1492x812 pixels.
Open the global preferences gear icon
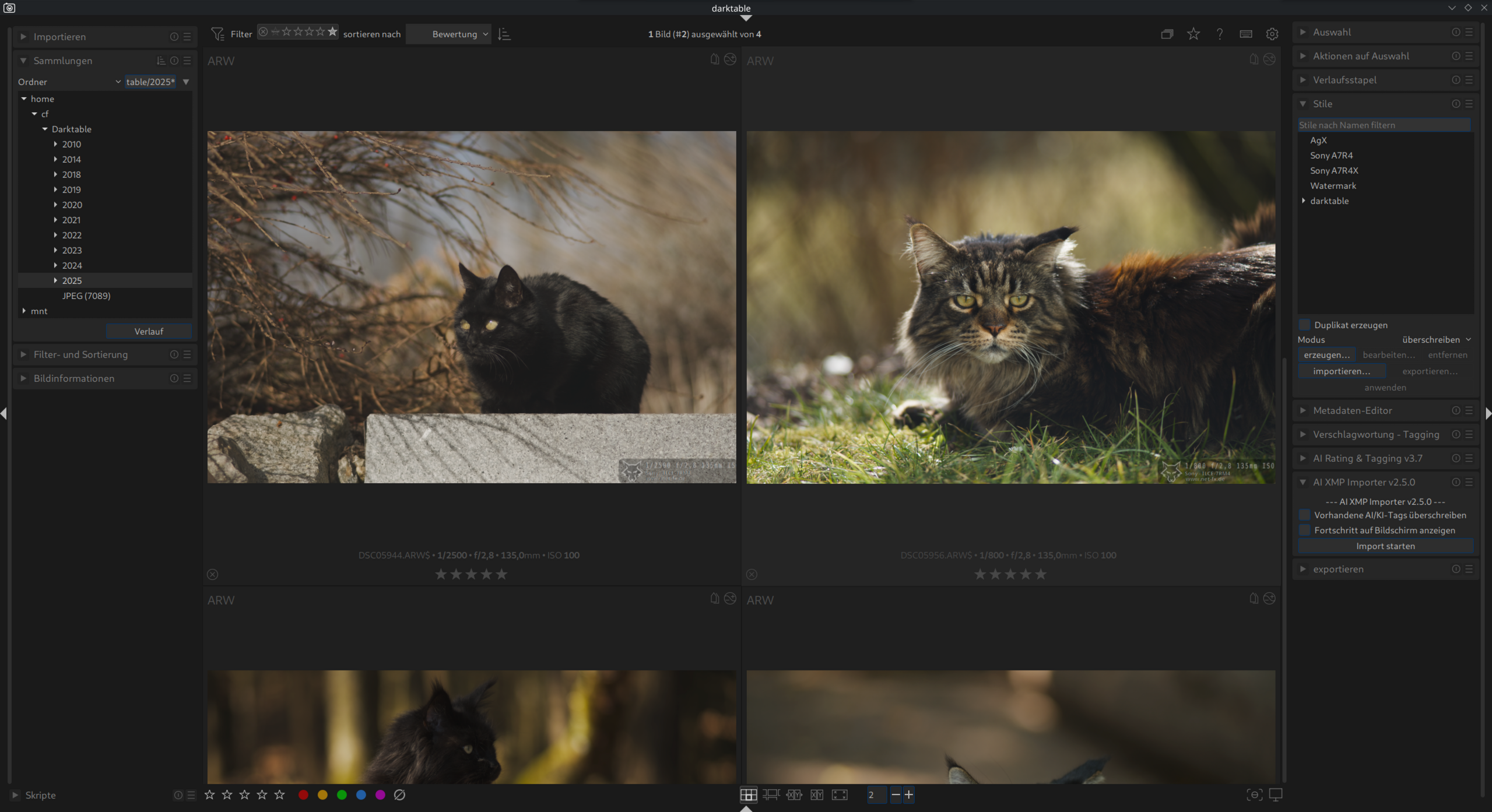coord(1272,34)
